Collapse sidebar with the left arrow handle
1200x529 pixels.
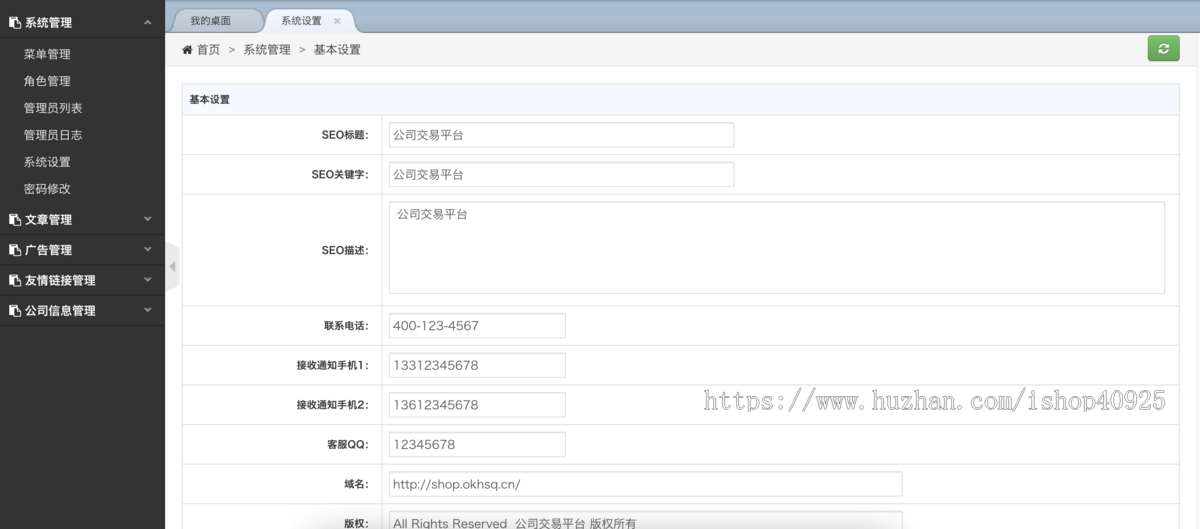172,267
